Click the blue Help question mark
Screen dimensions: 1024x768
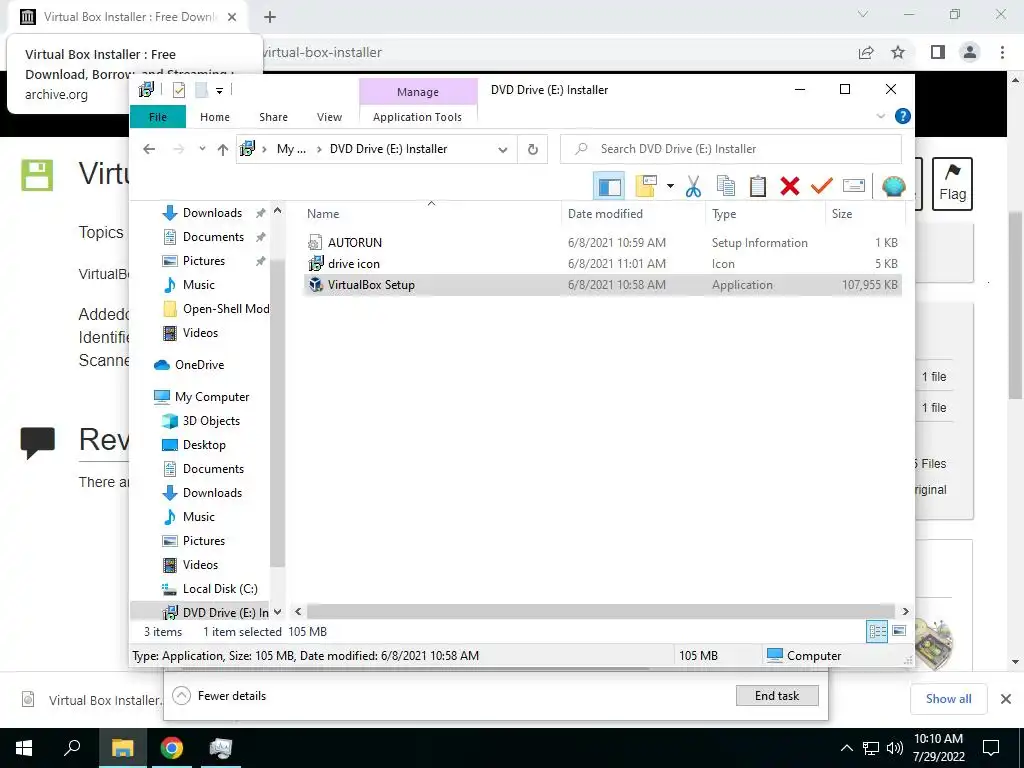tap(903, 116)
